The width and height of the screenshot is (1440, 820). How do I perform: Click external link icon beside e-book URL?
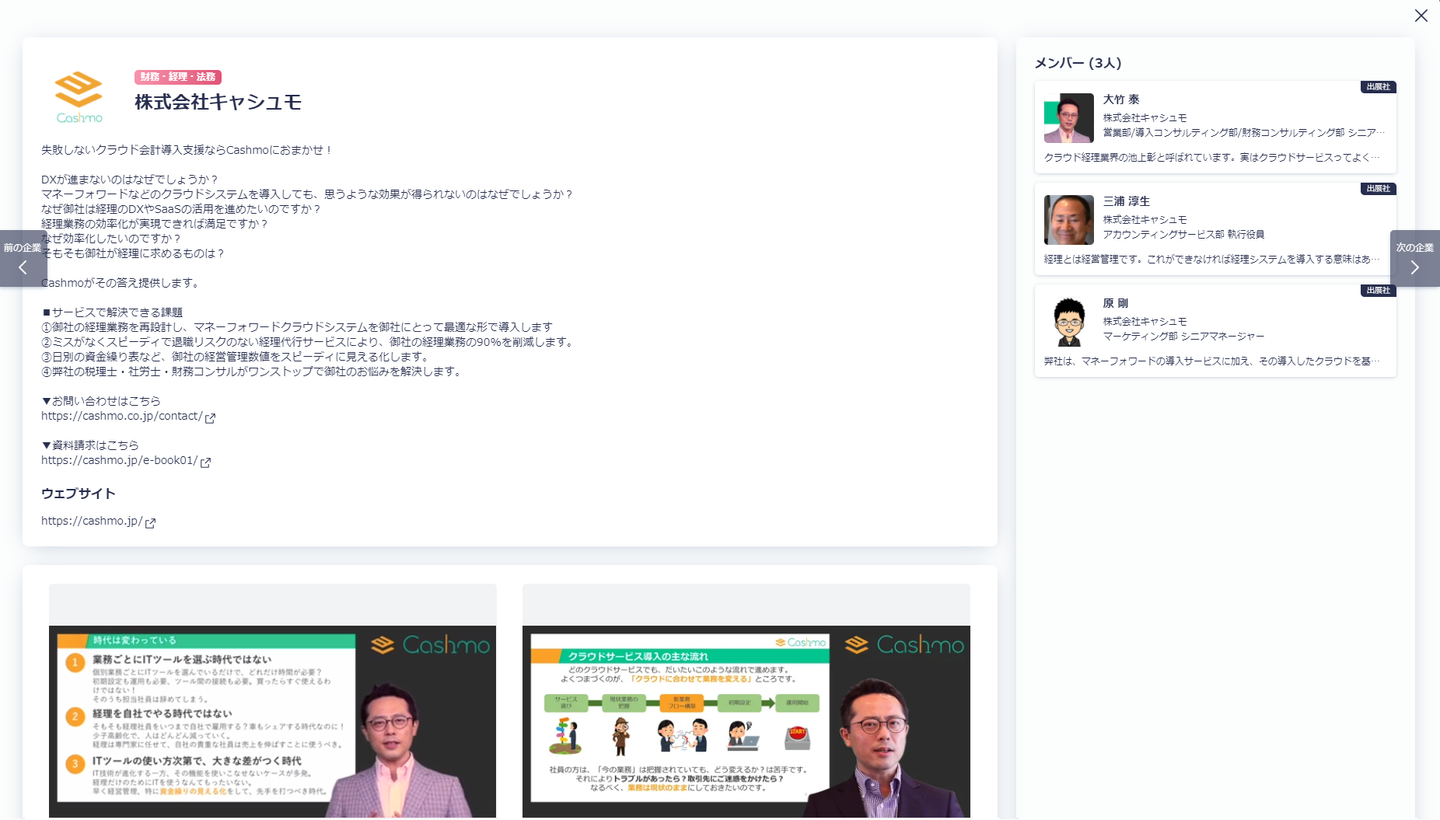click(x=205, y=462)
